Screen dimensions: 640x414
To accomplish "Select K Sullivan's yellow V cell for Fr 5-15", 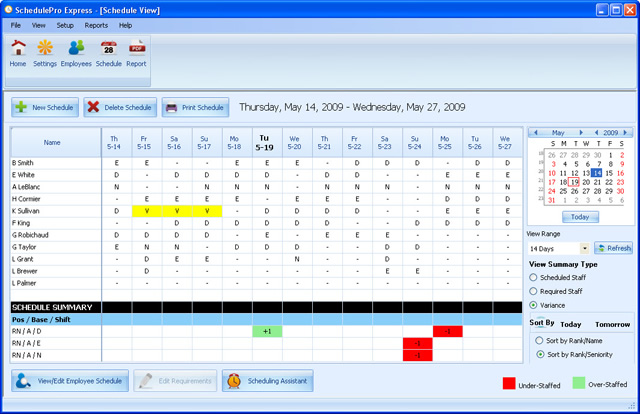I will point(147,211).
